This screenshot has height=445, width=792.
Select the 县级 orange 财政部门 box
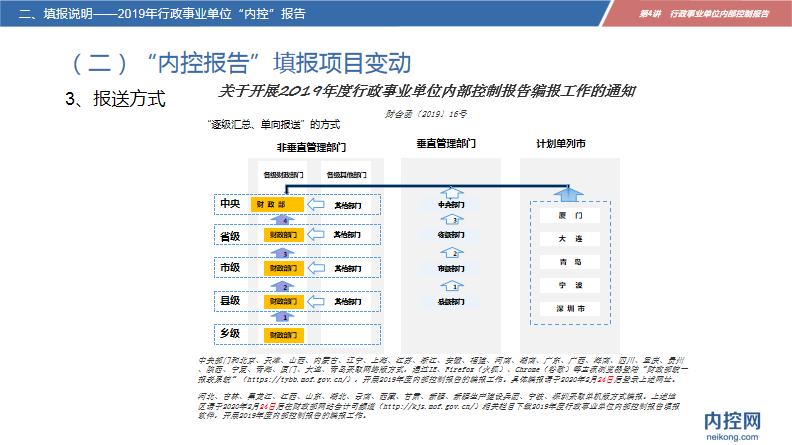(x=284, y=301)
